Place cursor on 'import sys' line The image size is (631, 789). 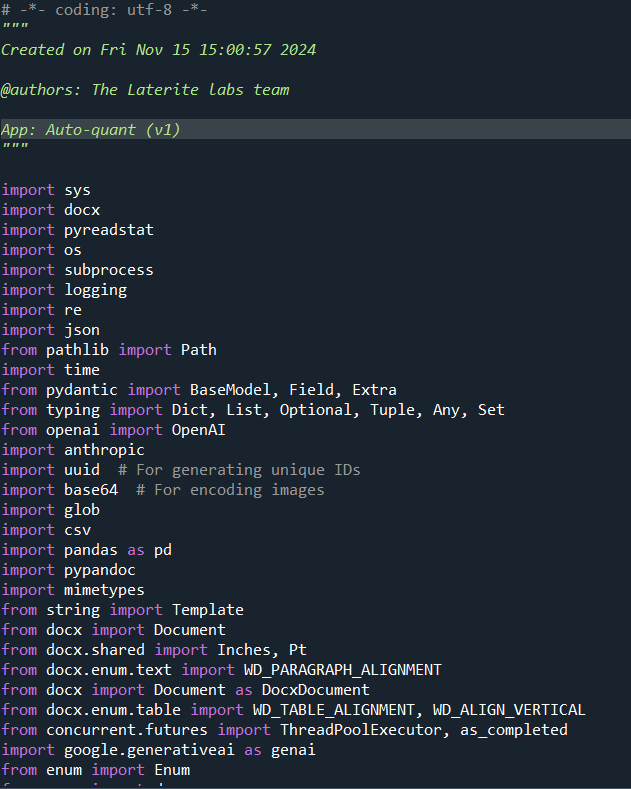tap(46, 190)
